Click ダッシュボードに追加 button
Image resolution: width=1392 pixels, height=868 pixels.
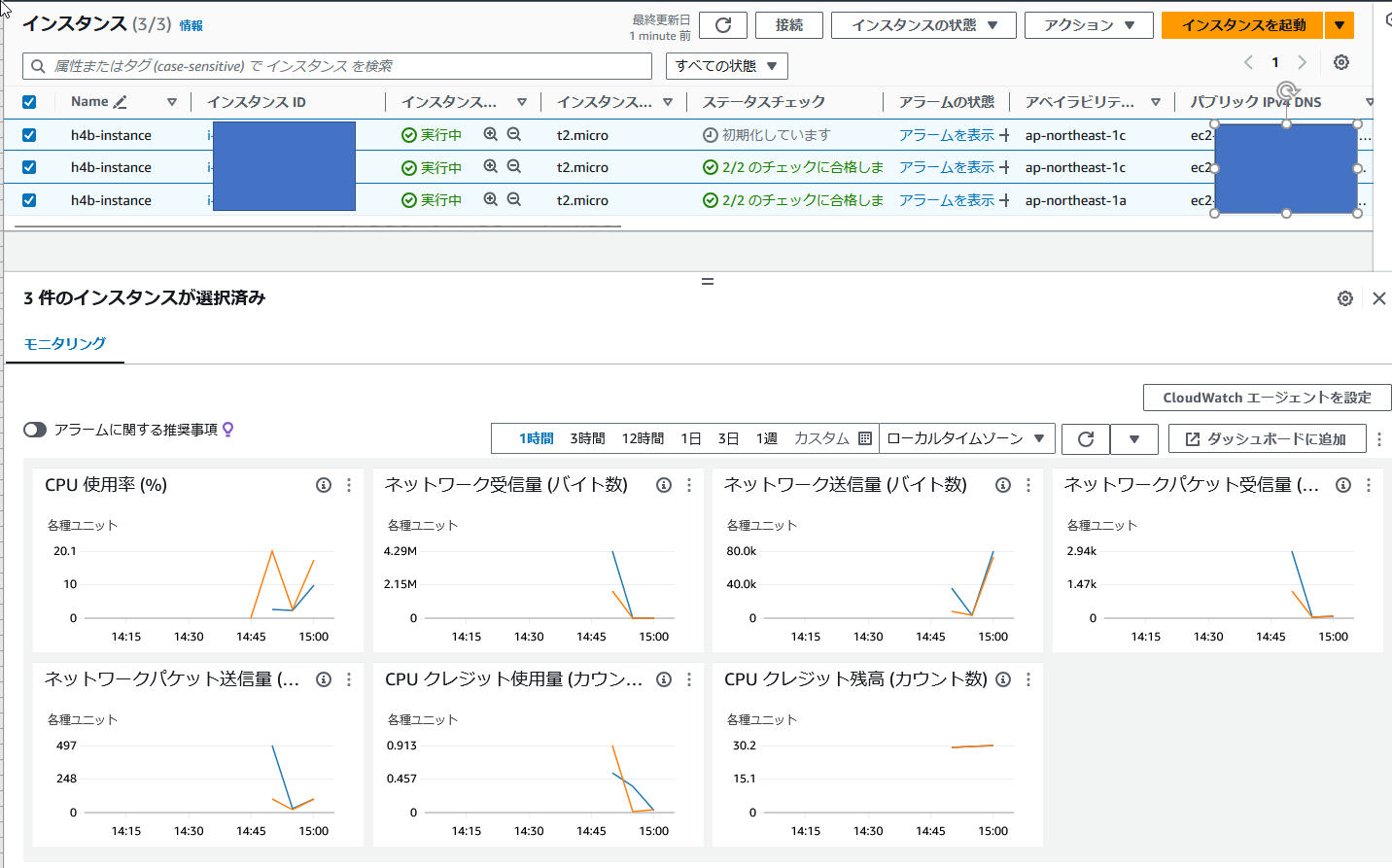[1268, 439]
